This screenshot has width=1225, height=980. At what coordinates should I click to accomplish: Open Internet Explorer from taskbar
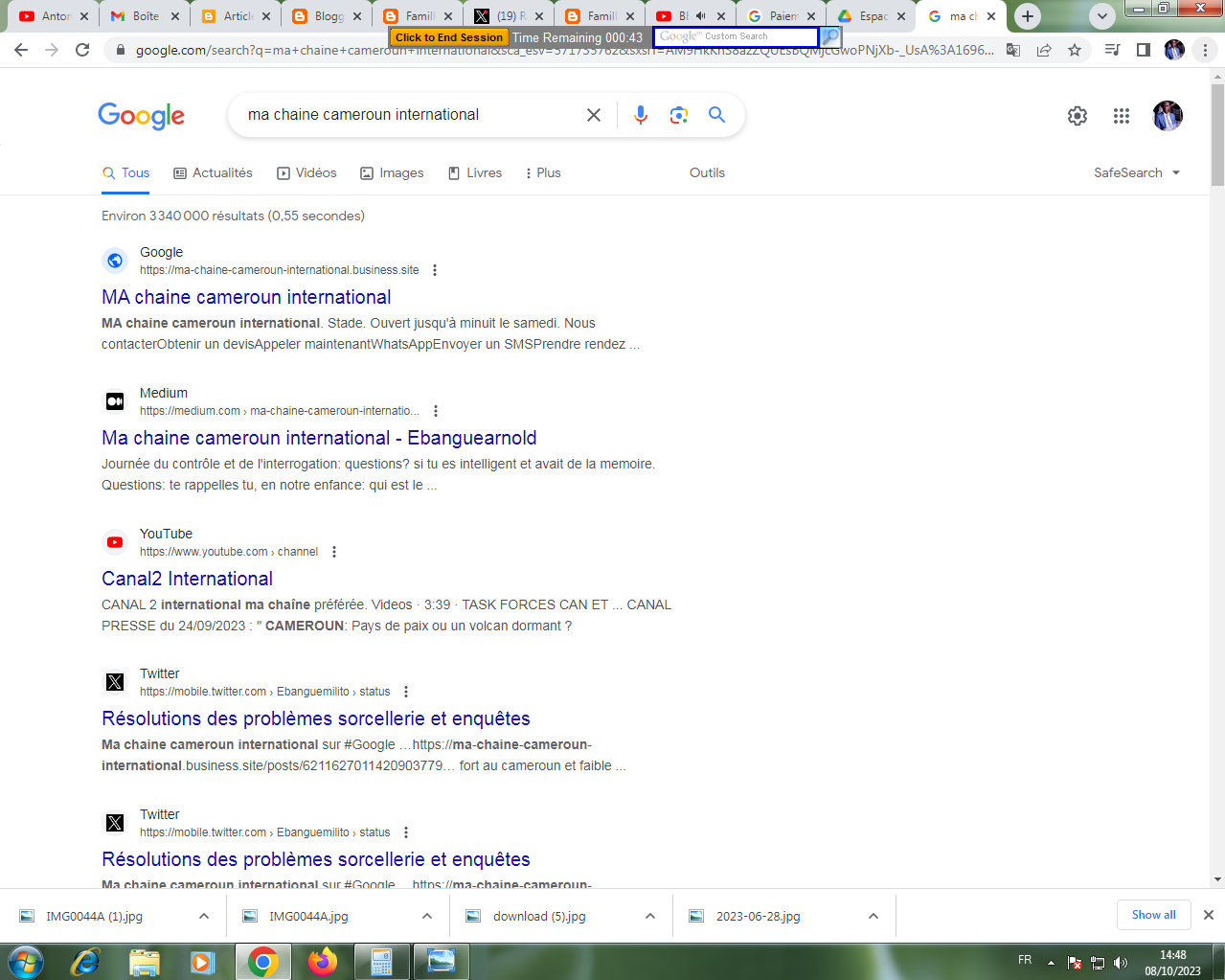pyautogui.click(x=85, y=961)
